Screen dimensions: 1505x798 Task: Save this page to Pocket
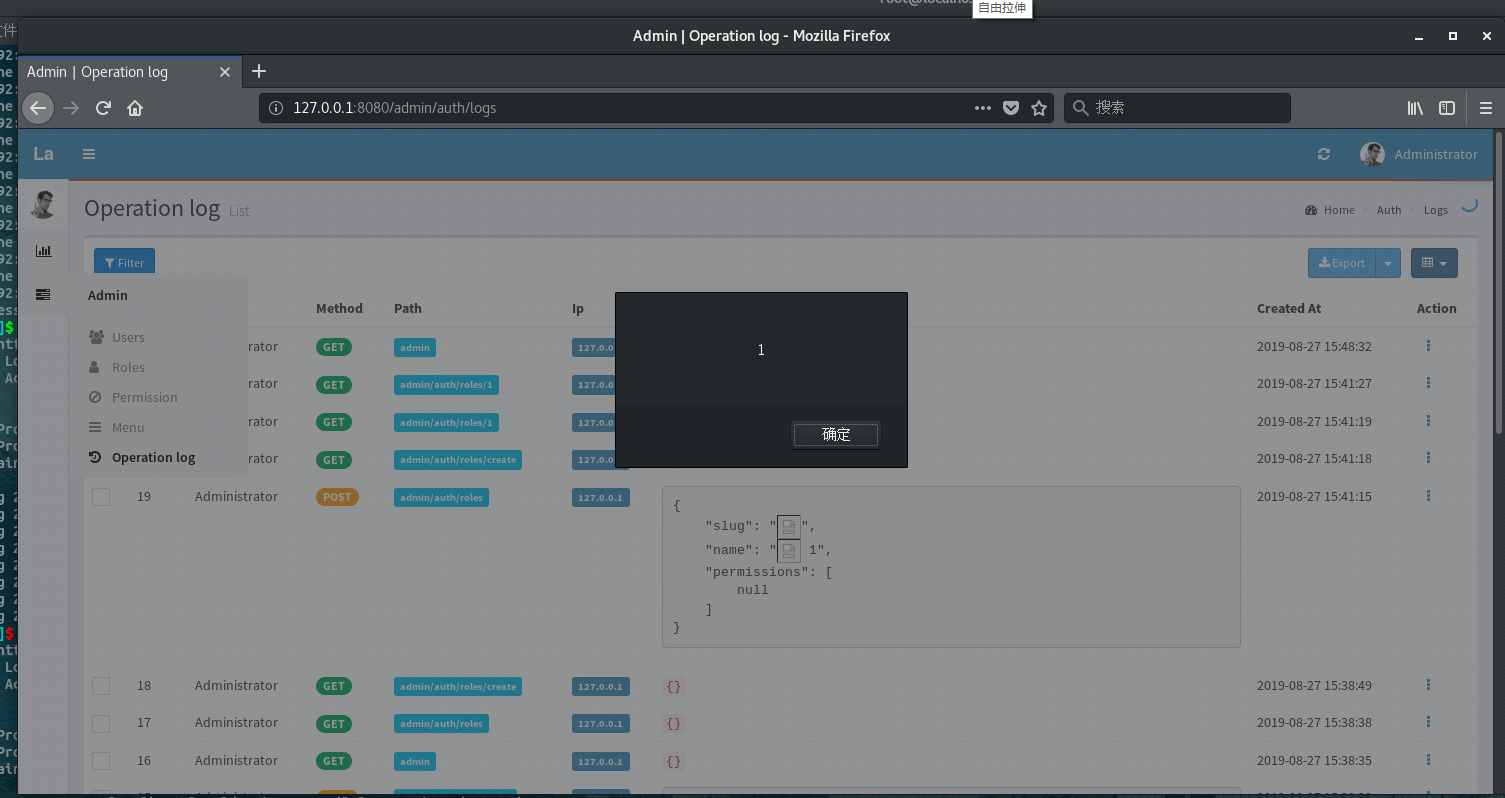point(1011,108)
